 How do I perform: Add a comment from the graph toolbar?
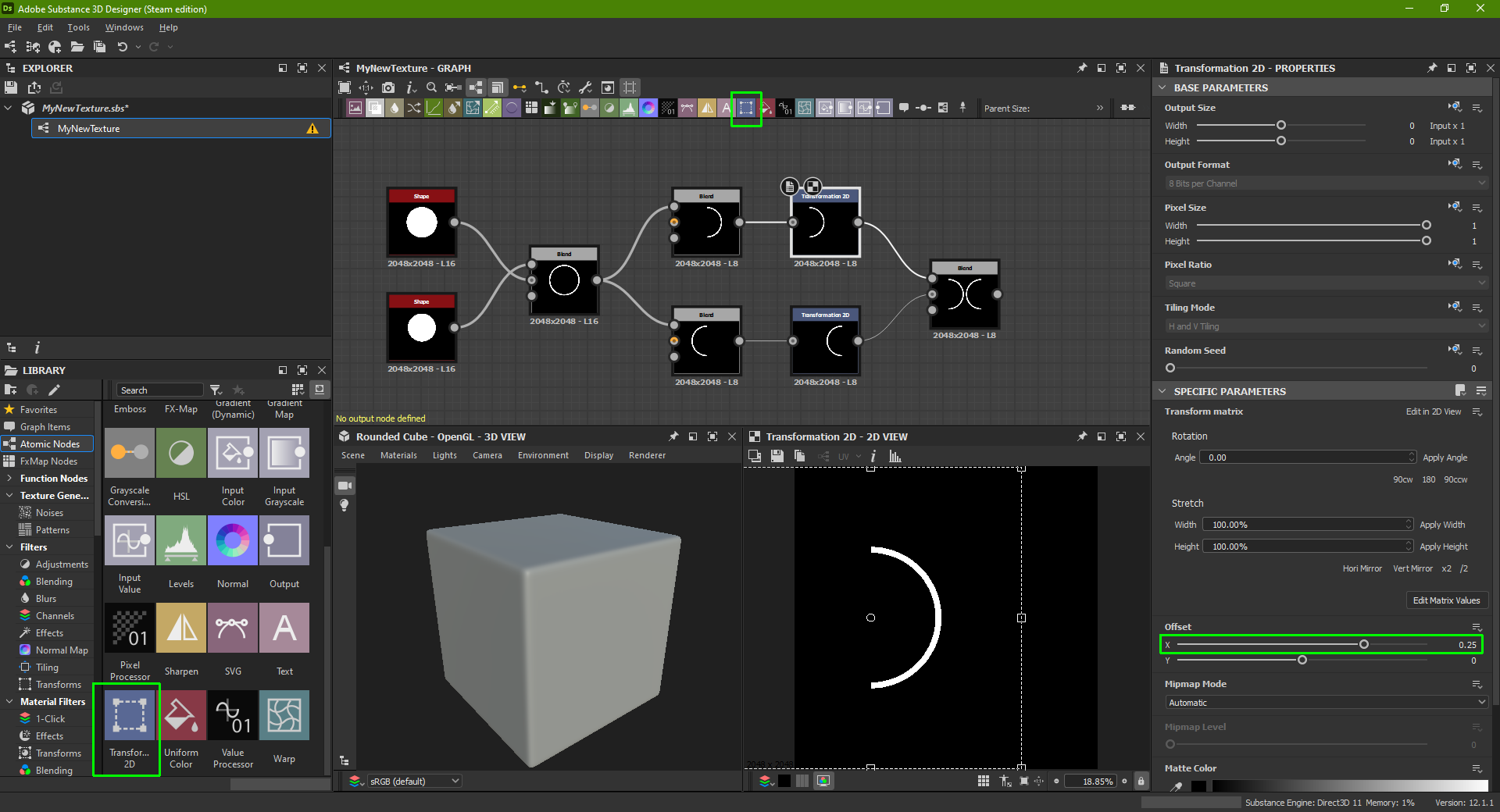(x=904, y=108)
